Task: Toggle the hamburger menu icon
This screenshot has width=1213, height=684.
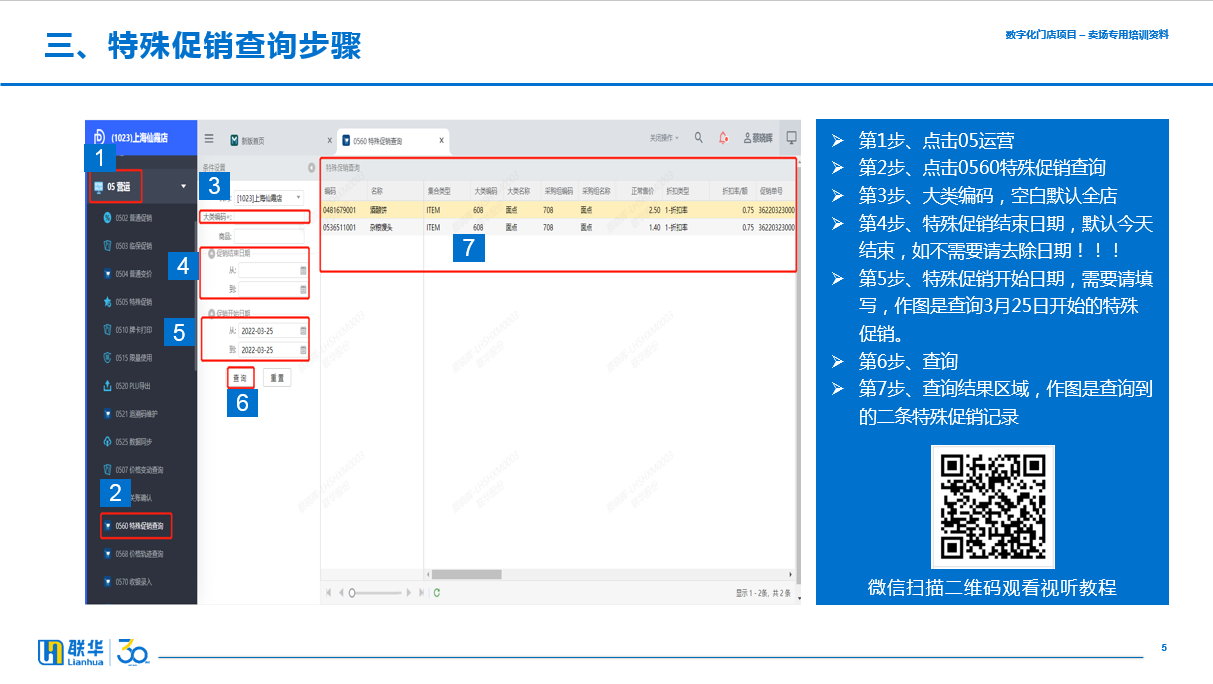Action: (209, 138)
